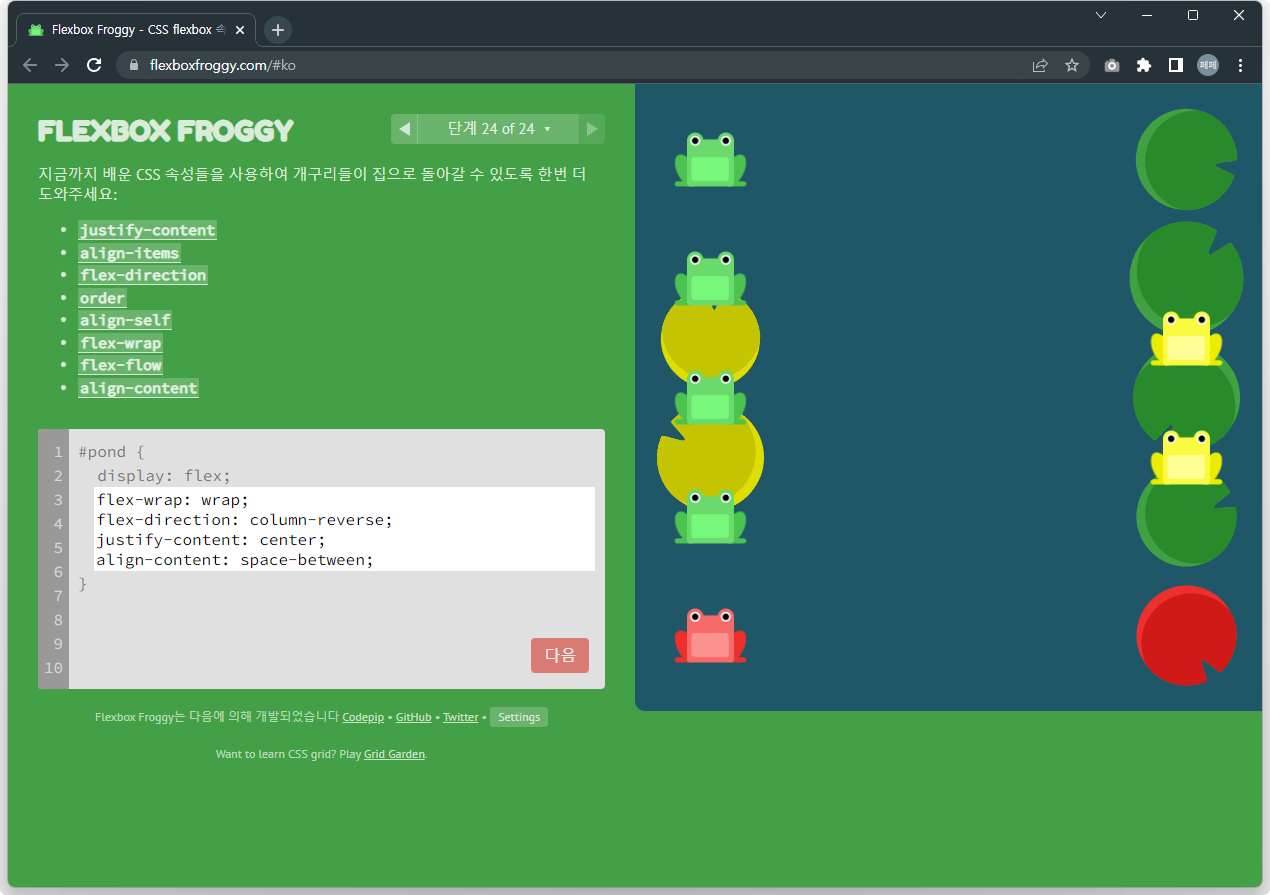
Task: Open the GitHub link
Action: tap(413, 717)
